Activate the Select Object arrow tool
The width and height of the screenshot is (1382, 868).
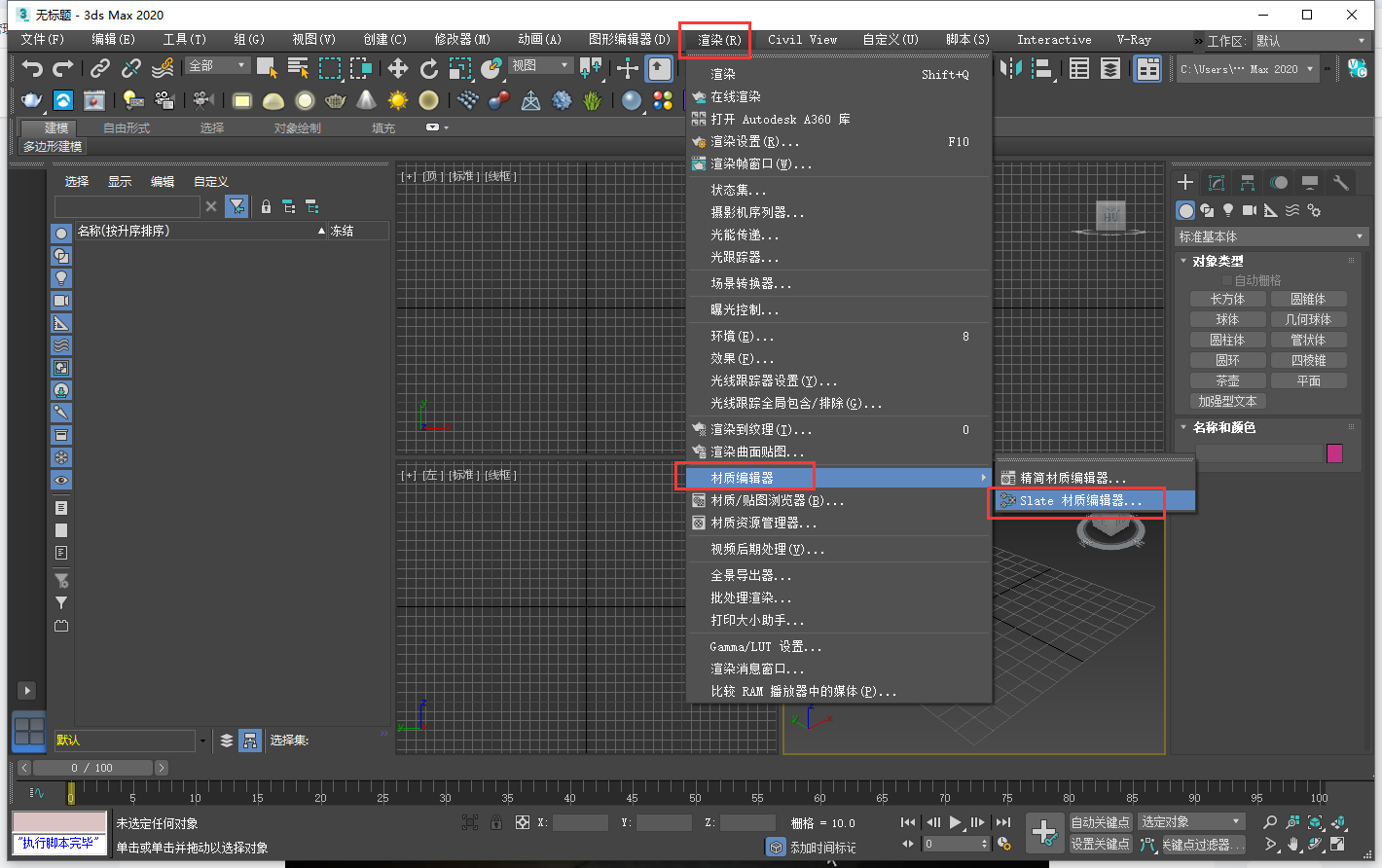(264, 68)
